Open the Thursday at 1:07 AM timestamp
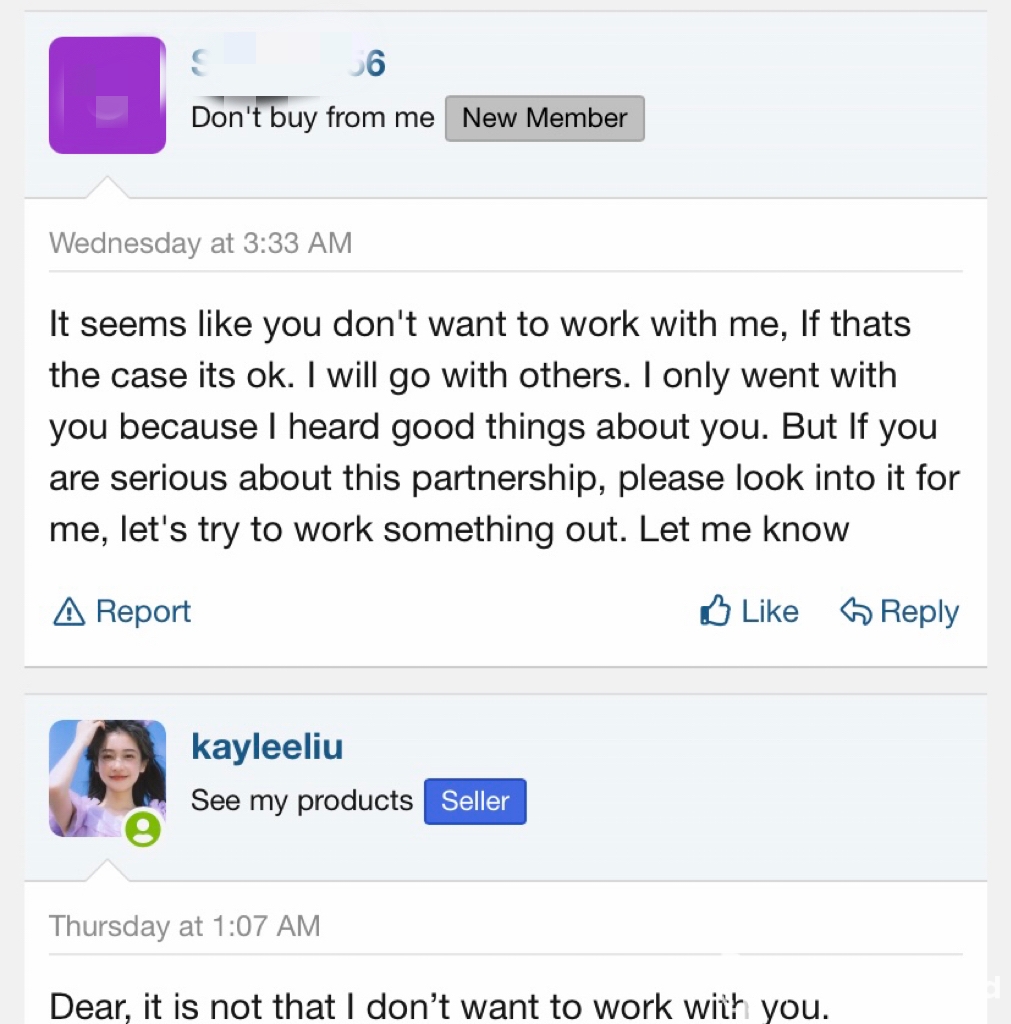This screenshot has width=1011, height=1024. (184, 926)
